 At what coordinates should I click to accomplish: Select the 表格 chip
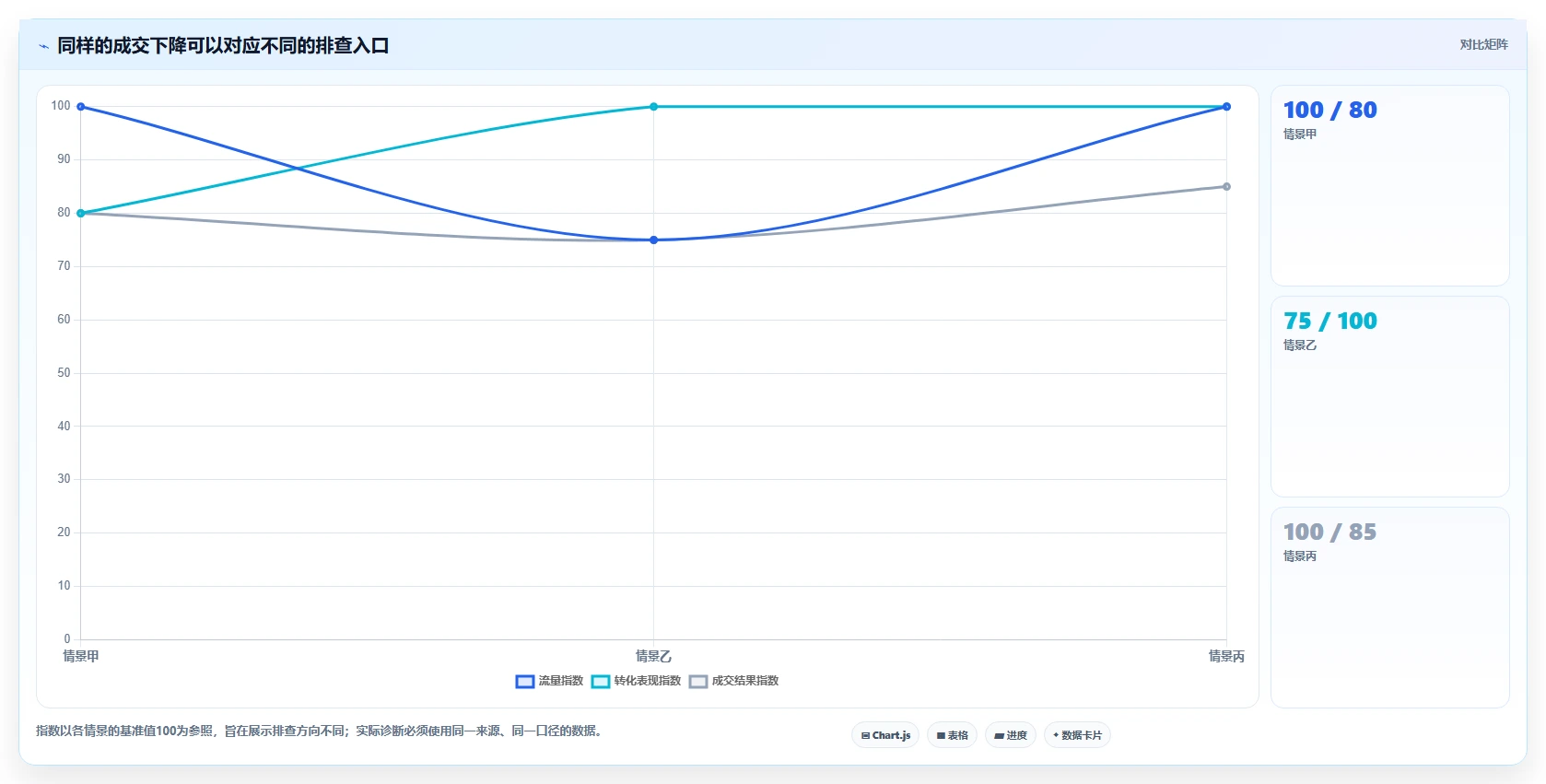click(952, 735)
